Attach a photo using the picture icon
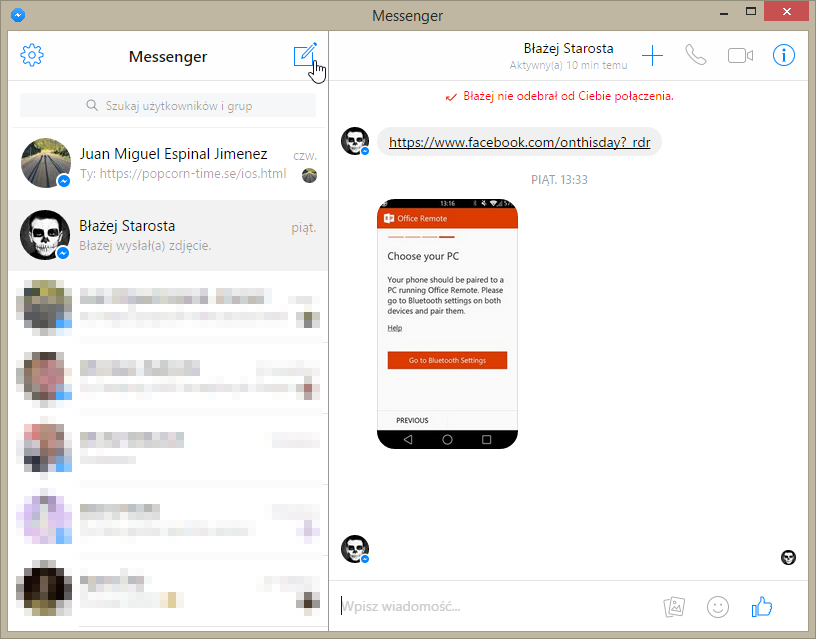This screenshot has width=816, height=639. 674,607
